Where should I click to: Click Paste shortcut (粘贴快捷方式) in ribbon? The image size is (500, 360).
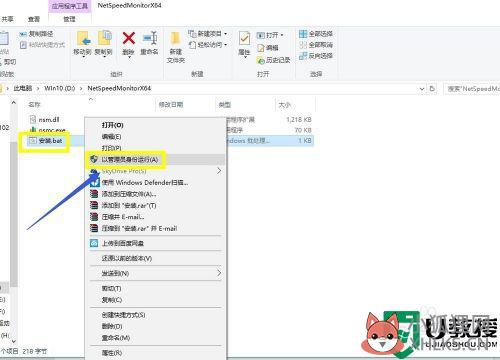tap(42, 45)
